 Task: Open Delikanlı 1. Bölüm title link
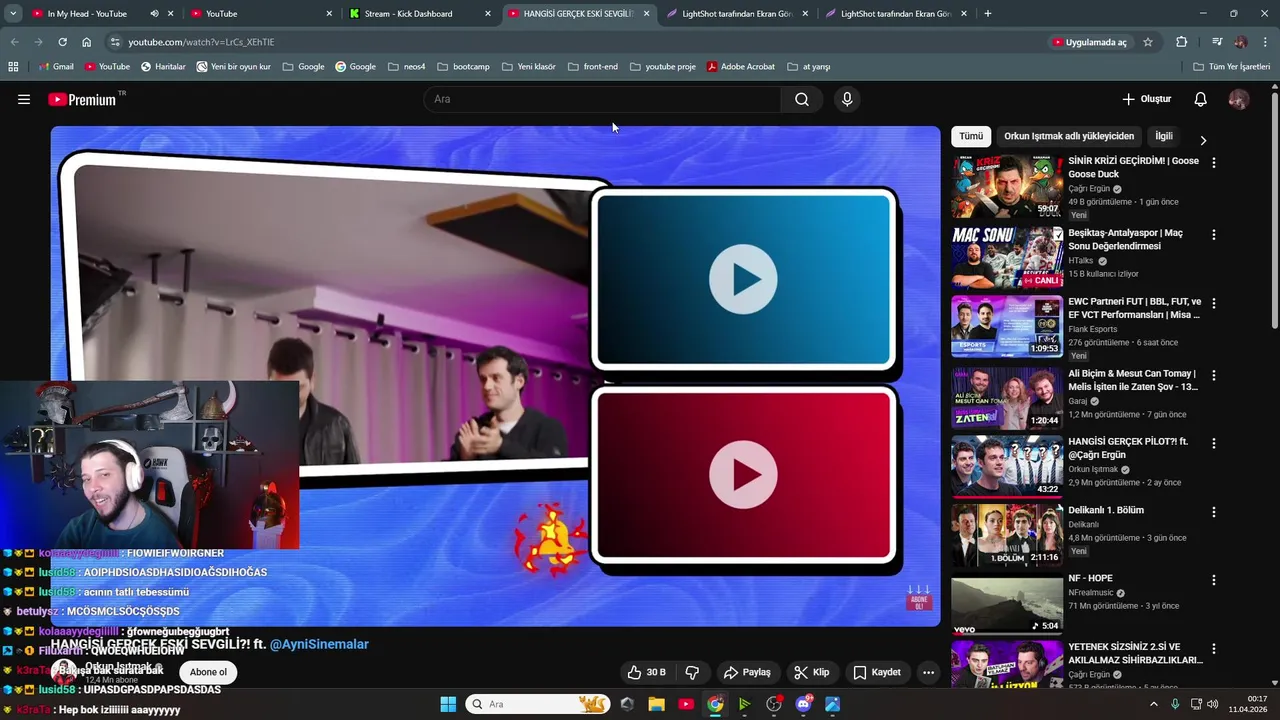(x=1106, y=510)
